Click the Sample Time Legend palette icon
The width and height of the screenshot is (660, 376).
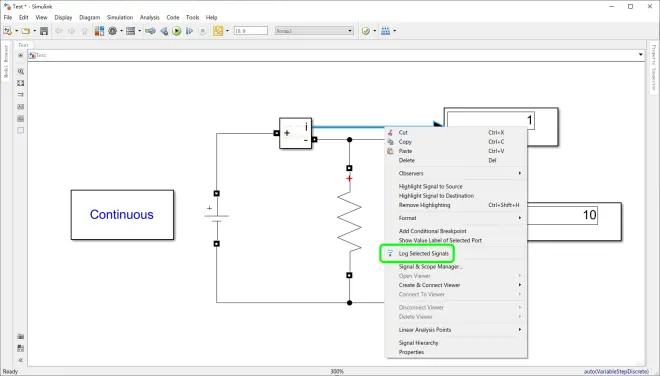click(21, 95)
